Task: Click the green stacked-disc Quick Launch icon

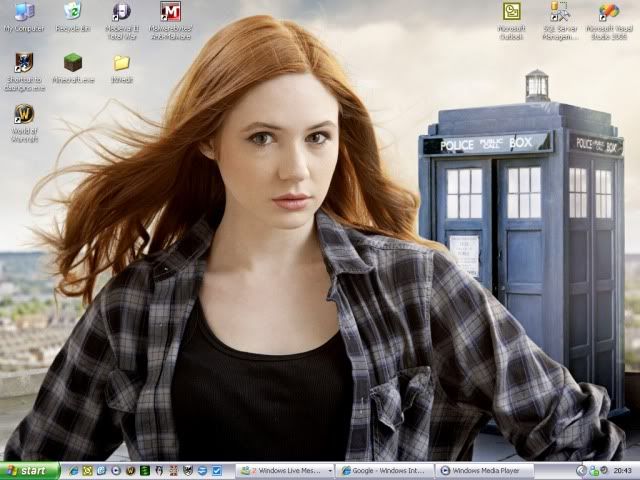Action: coord(145,471)
